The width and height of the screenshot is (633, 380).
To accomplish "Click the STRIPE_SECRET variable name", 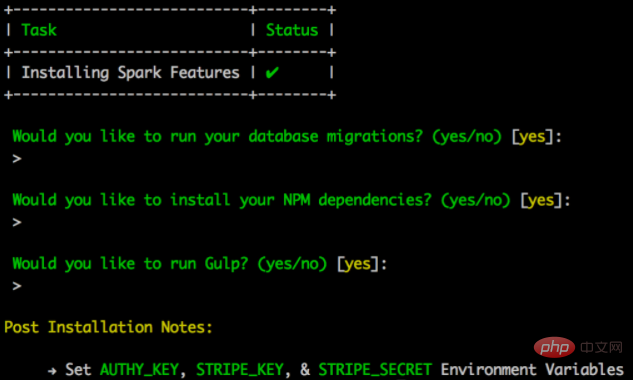I will pos(375,370).
